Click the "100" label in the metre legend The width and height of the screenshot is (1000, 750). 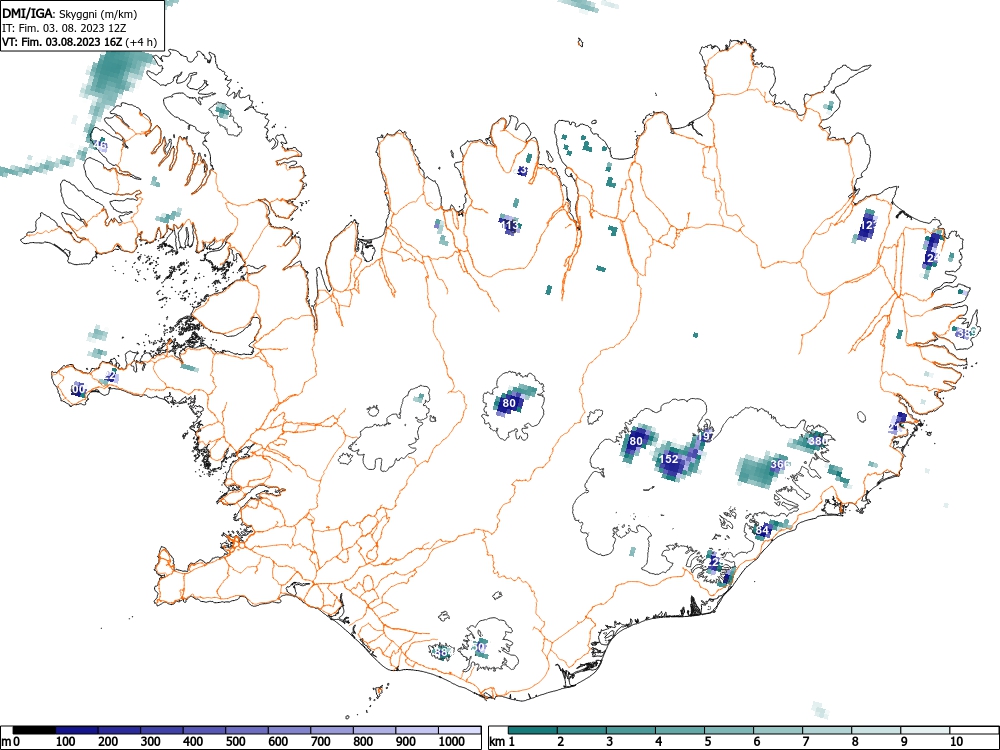[66, 742]
